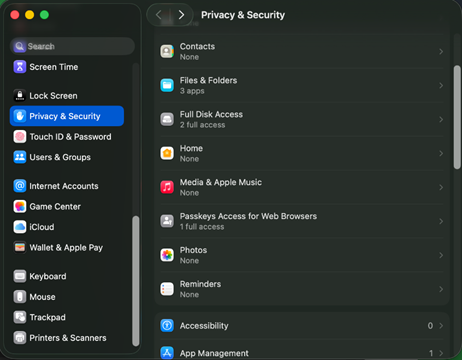Click the "iCloud" sidebar label

(42, 227)
